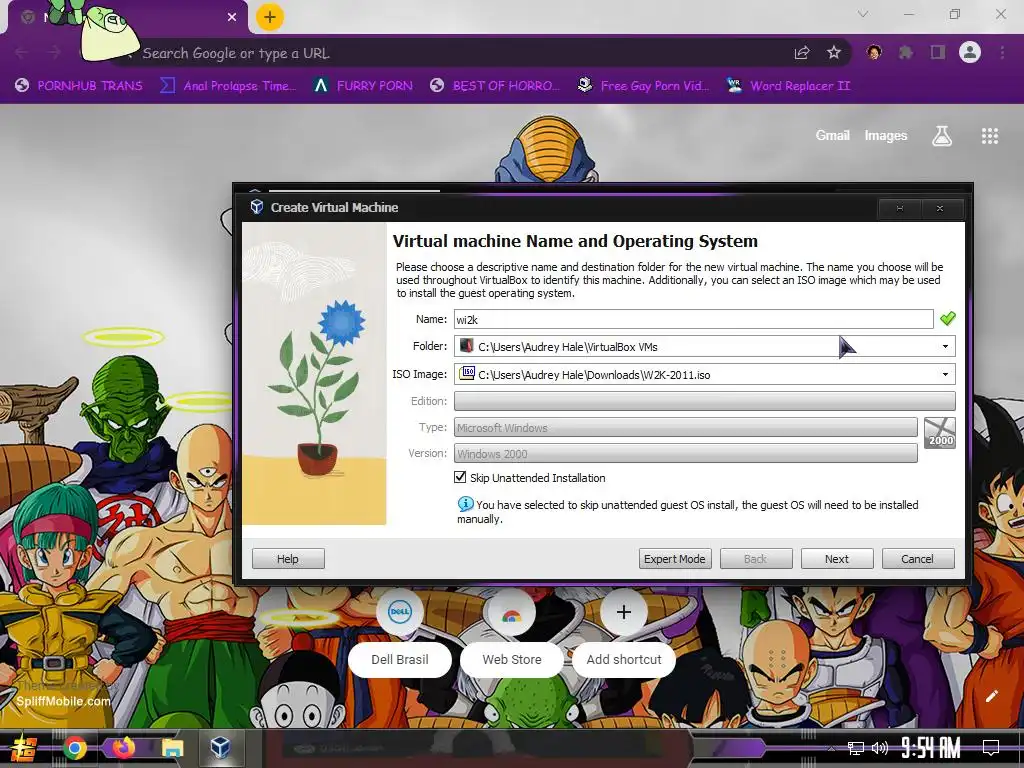Open the Chrome profile avatar icon
Screen dimensions: 1024x768
[970, 52]
